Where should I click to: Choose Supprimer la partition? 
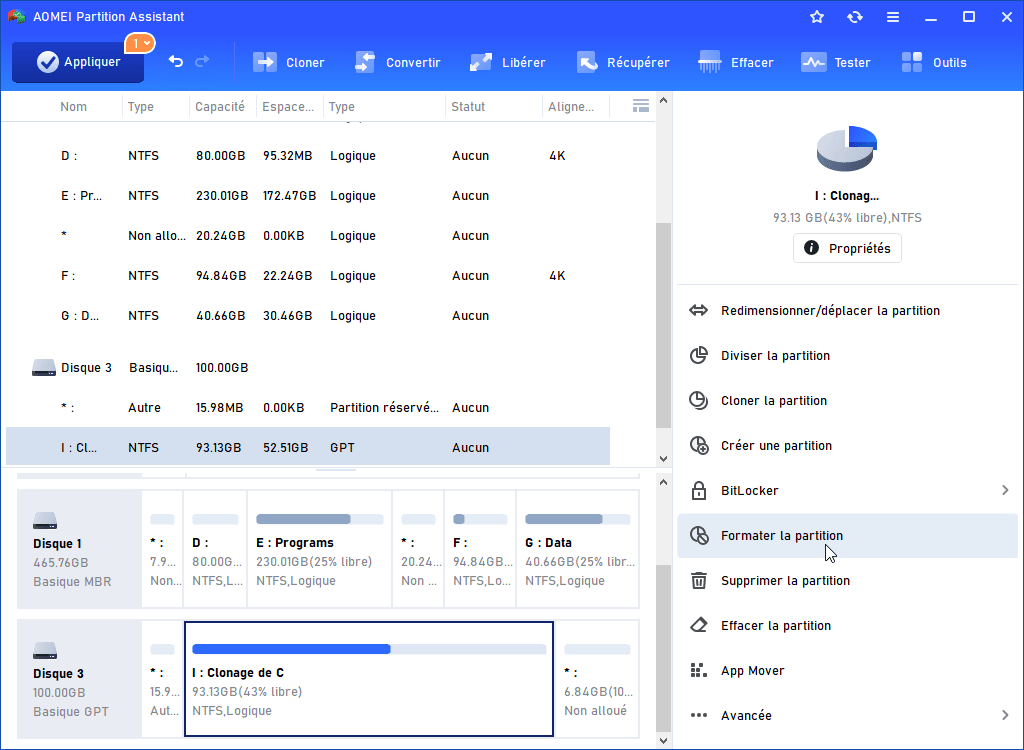click(x=847, y=580)
